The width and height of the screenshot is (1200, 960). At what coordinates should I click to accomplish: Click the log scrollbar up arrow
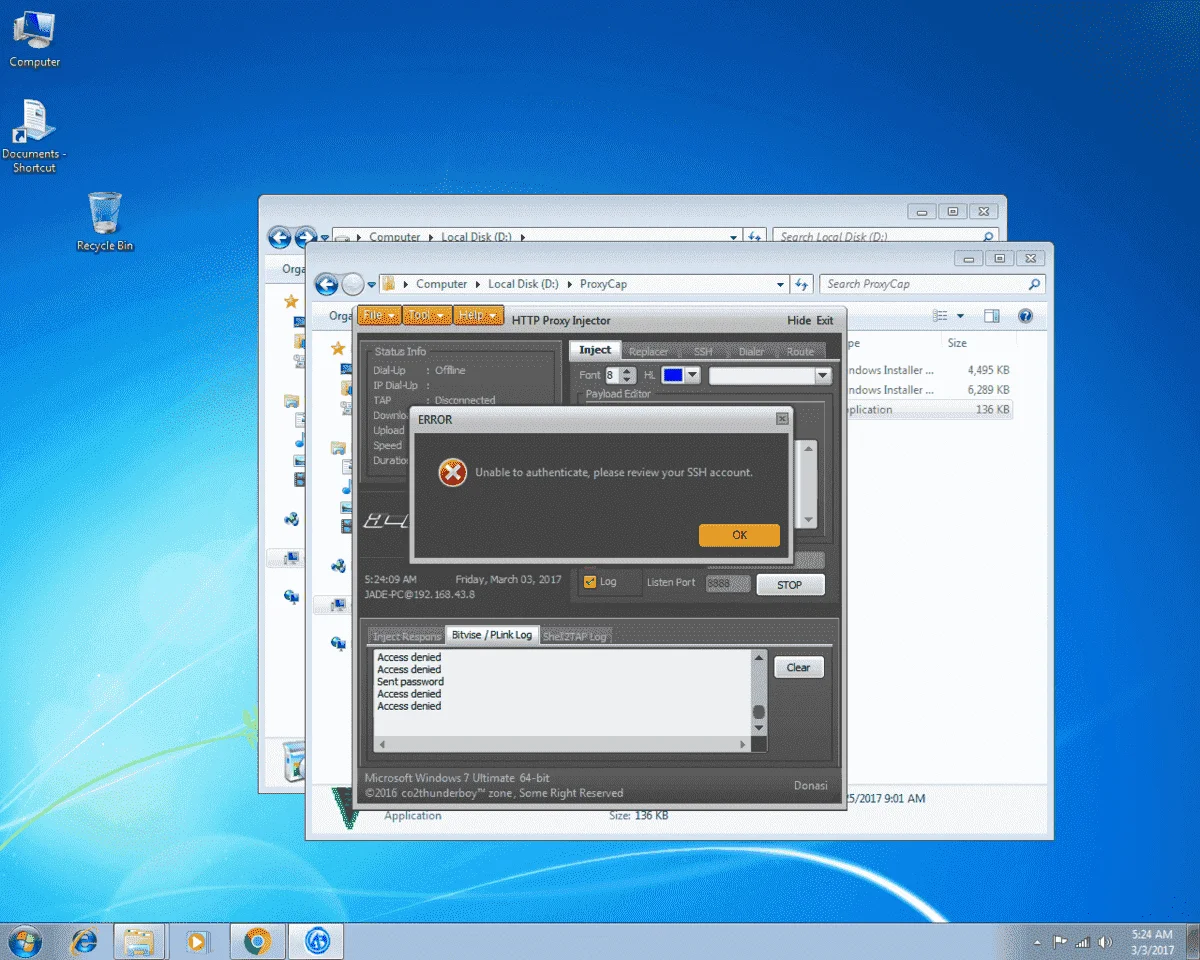click(759, 657)
